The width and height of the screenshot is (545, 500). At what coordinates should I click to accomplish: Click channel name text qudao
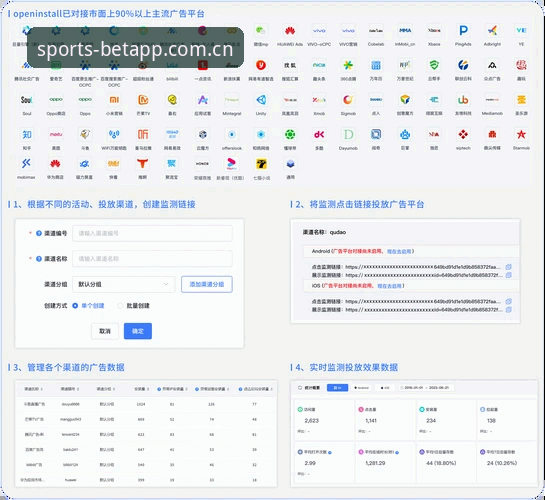[x=337, y=232]
